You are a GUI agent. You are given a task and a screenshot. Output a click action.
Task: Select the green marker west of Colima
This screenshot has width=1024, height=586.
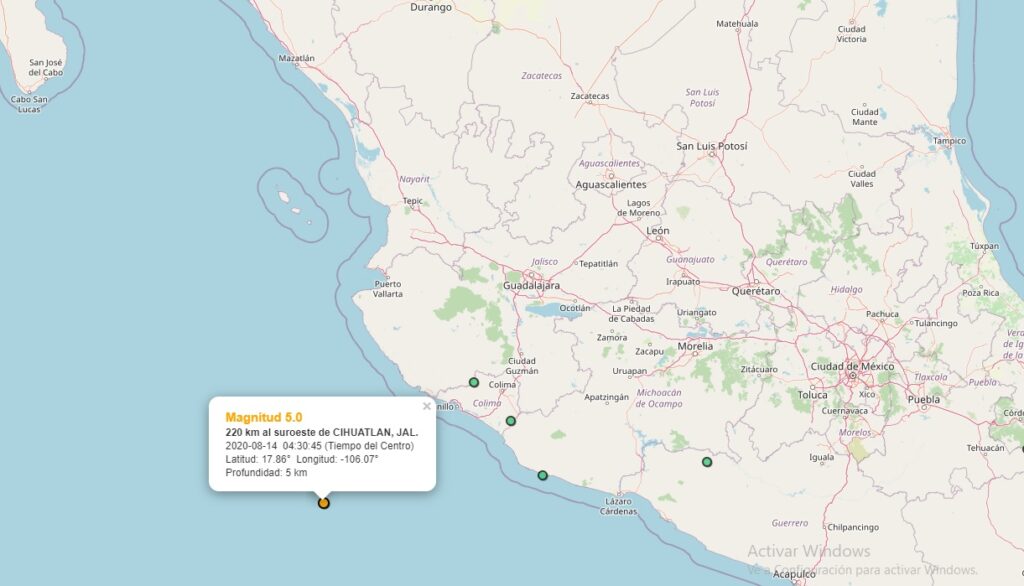(x=474, y=382)
